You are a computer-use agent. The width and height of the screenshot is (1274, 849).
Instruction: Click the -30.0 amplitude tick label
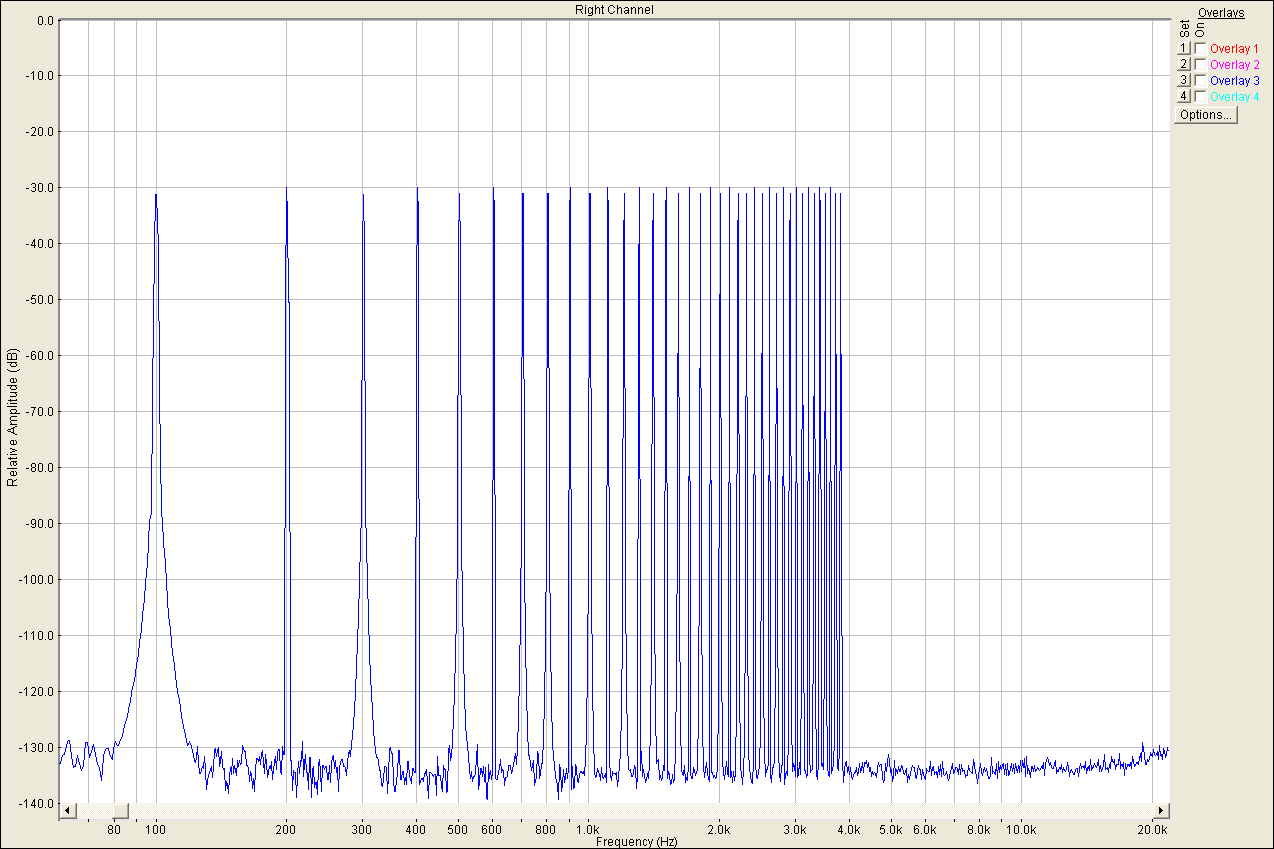click(37, 188)
